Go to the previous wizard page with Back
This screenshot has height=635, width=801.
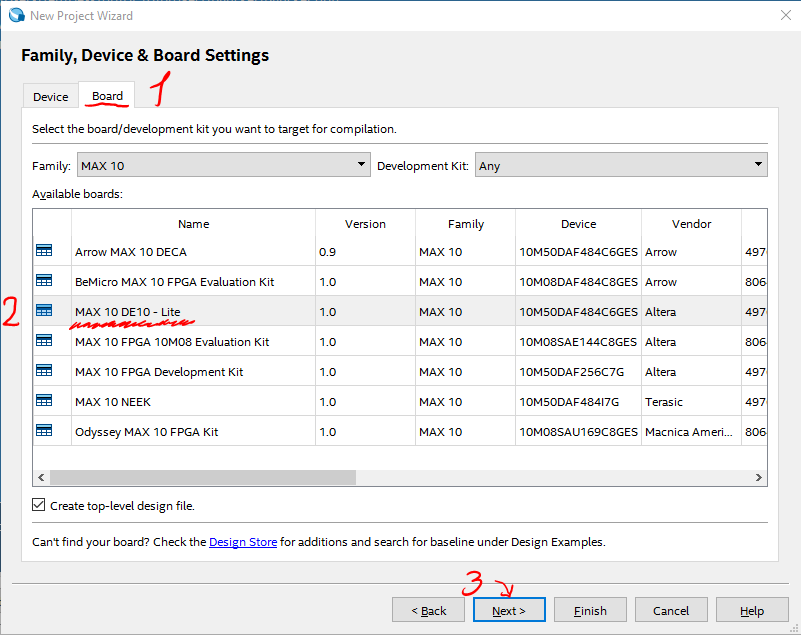point(429,610)
